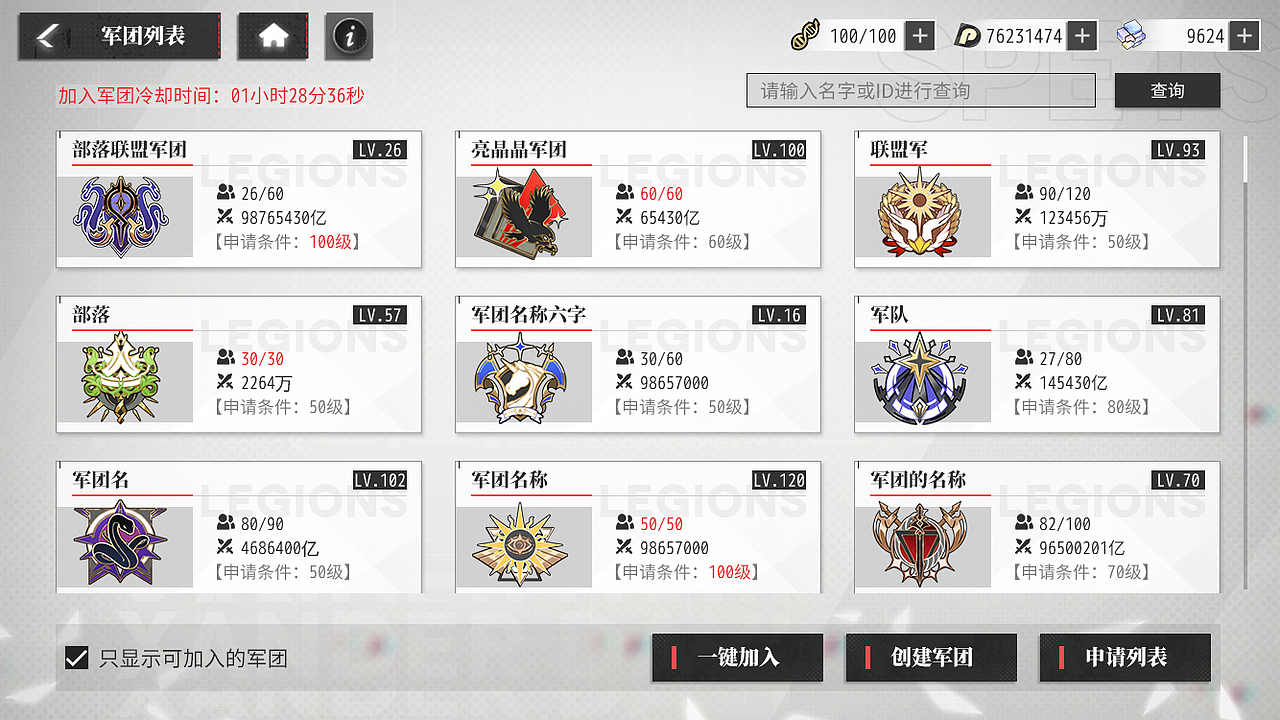This screenshot has height=720, width=1280.
Task: Open 创建军团 to create a legion
Action: point(931,657)
